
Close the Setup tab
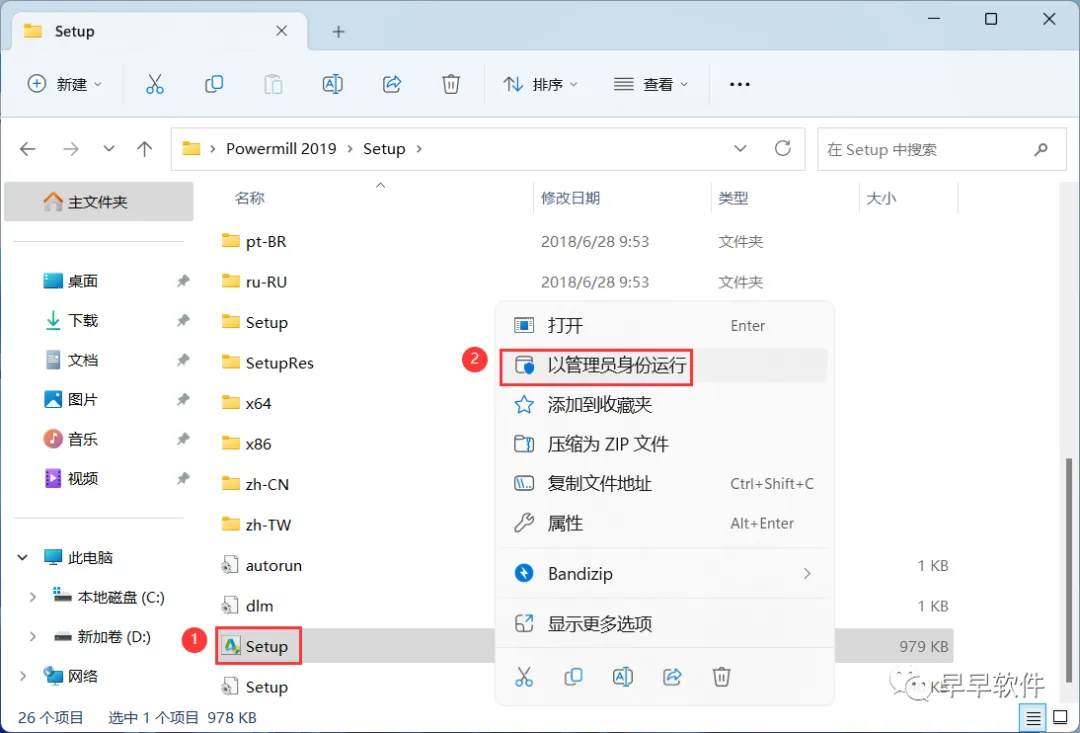tap(282, 31)
